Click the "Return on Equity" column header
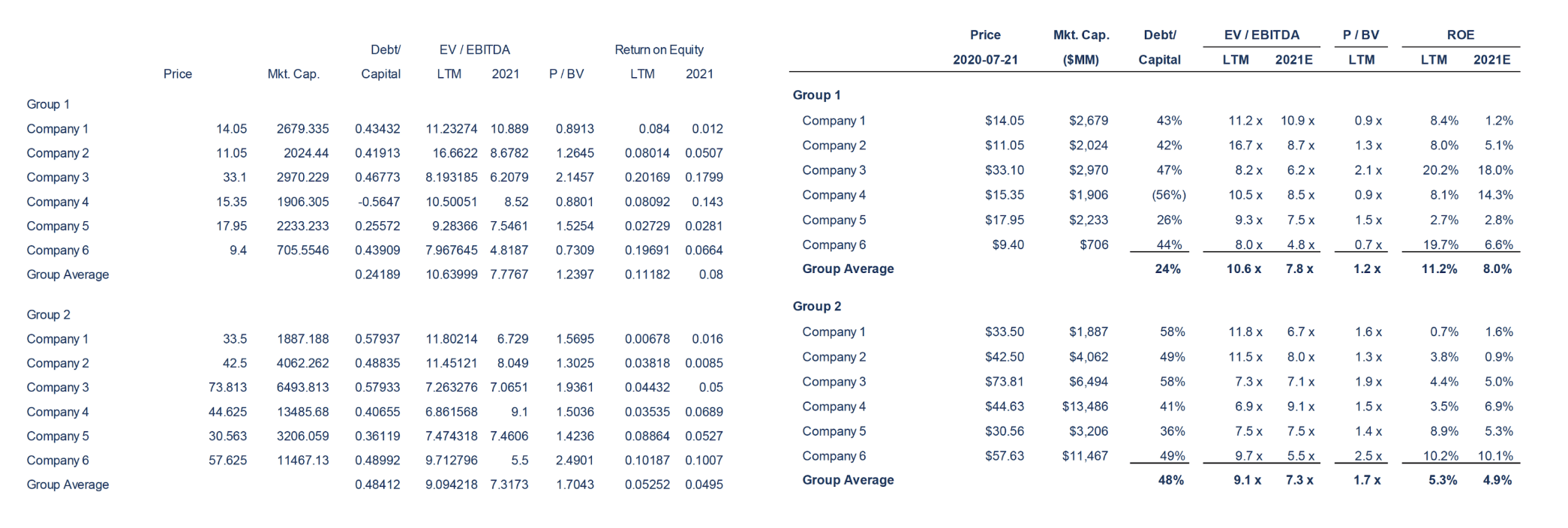 coord(659,49)
